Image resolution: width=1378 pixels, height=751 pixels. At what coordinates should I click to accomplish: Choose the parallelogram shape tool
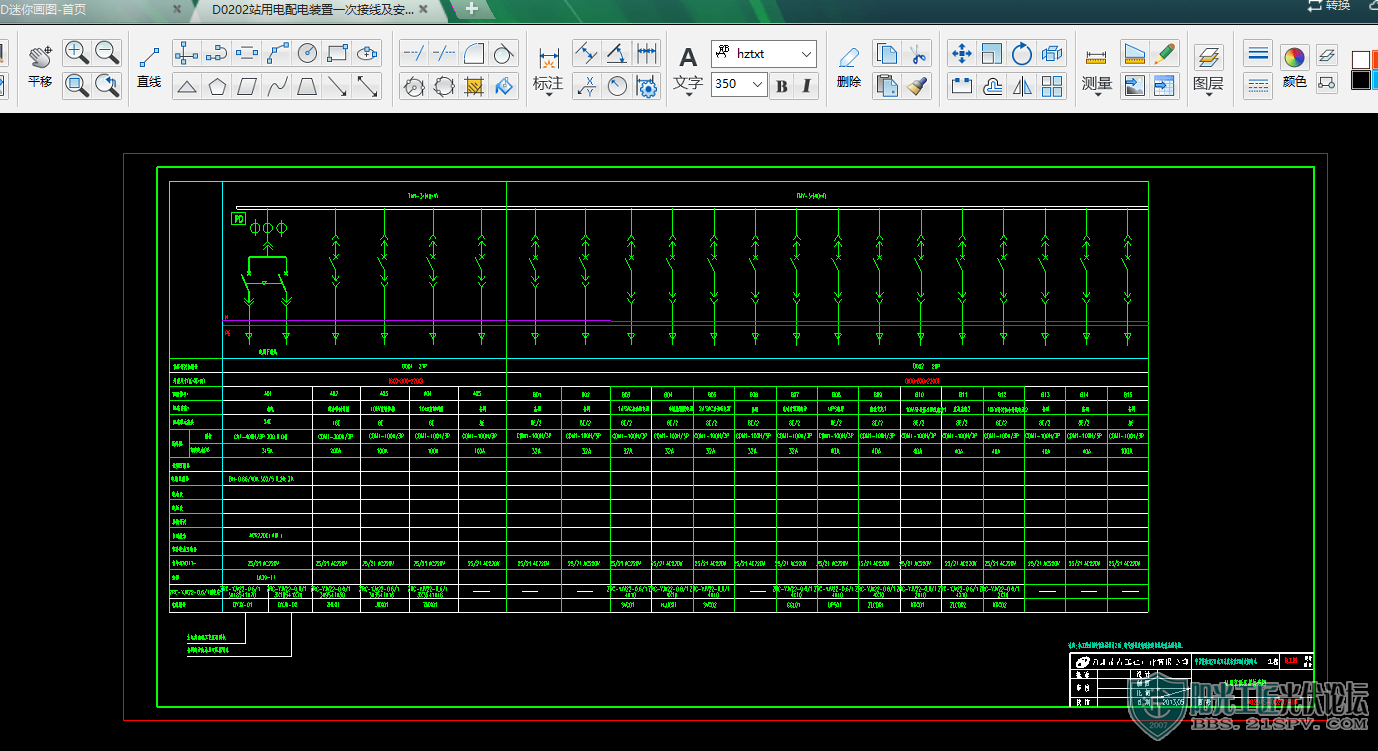[x=247, y=87]
